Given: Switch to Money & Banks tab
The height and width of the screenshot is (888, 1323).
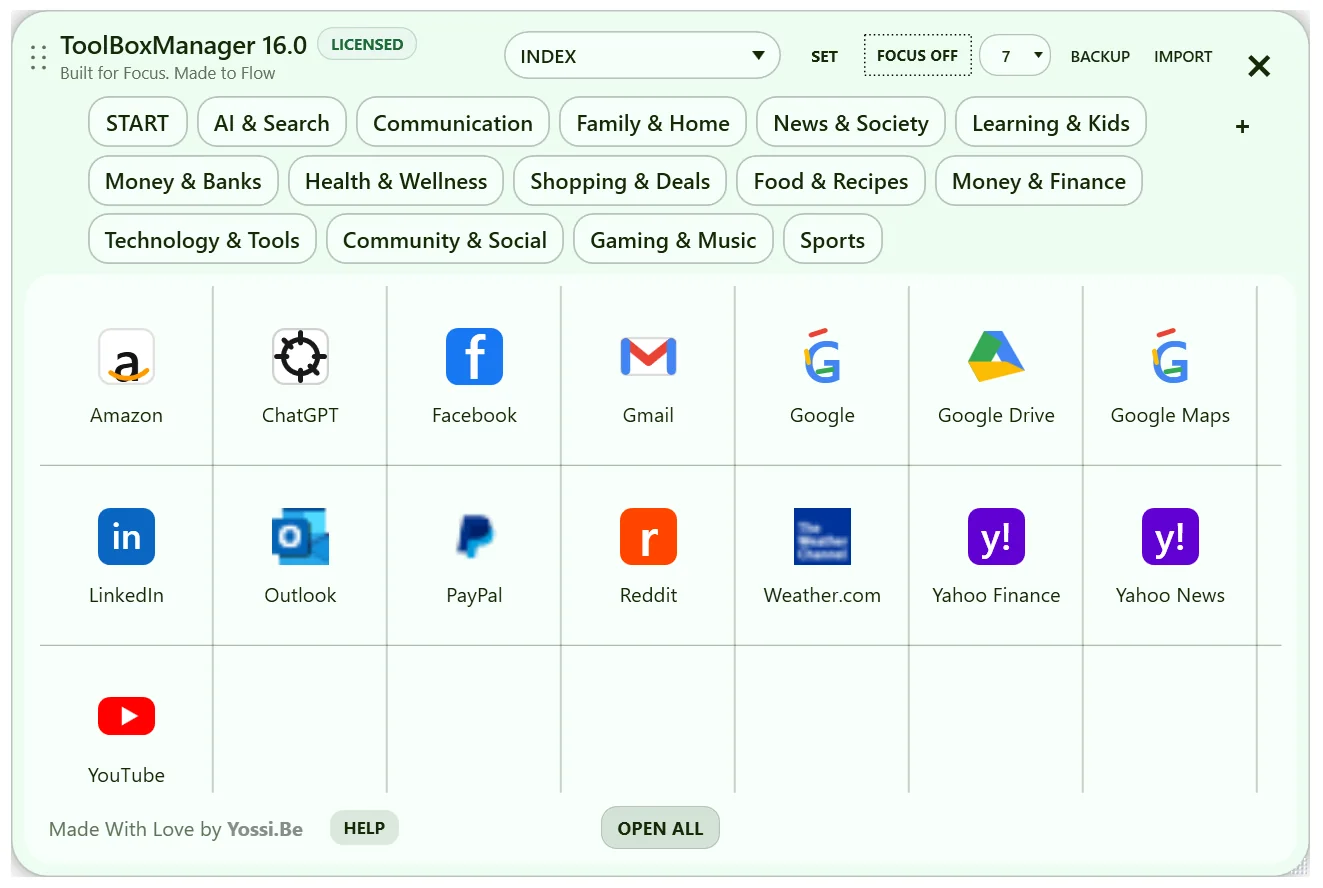Looking at the screenshot, I should coord(183,181).
